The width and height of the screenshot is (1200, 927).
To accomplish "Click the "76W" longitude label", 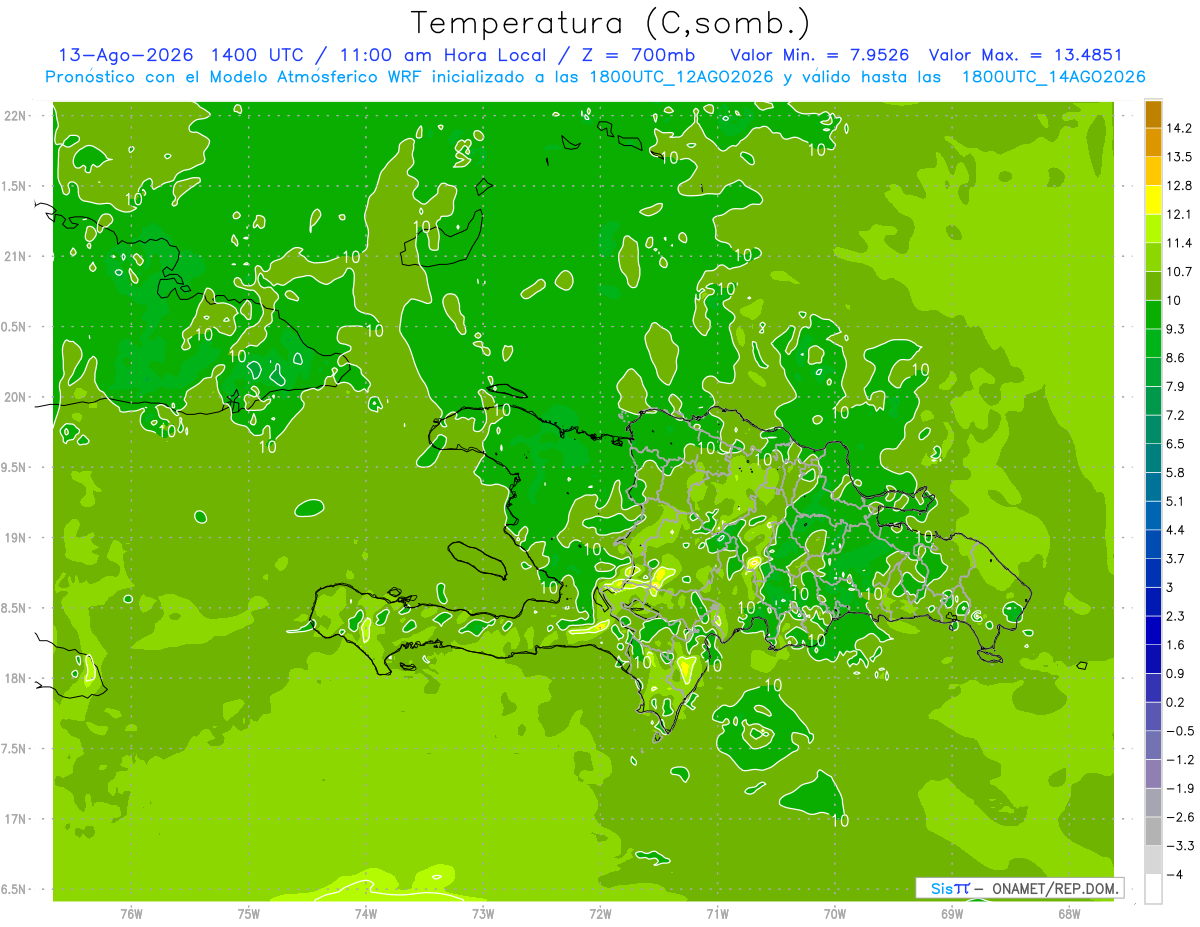I will pos(131,914).
